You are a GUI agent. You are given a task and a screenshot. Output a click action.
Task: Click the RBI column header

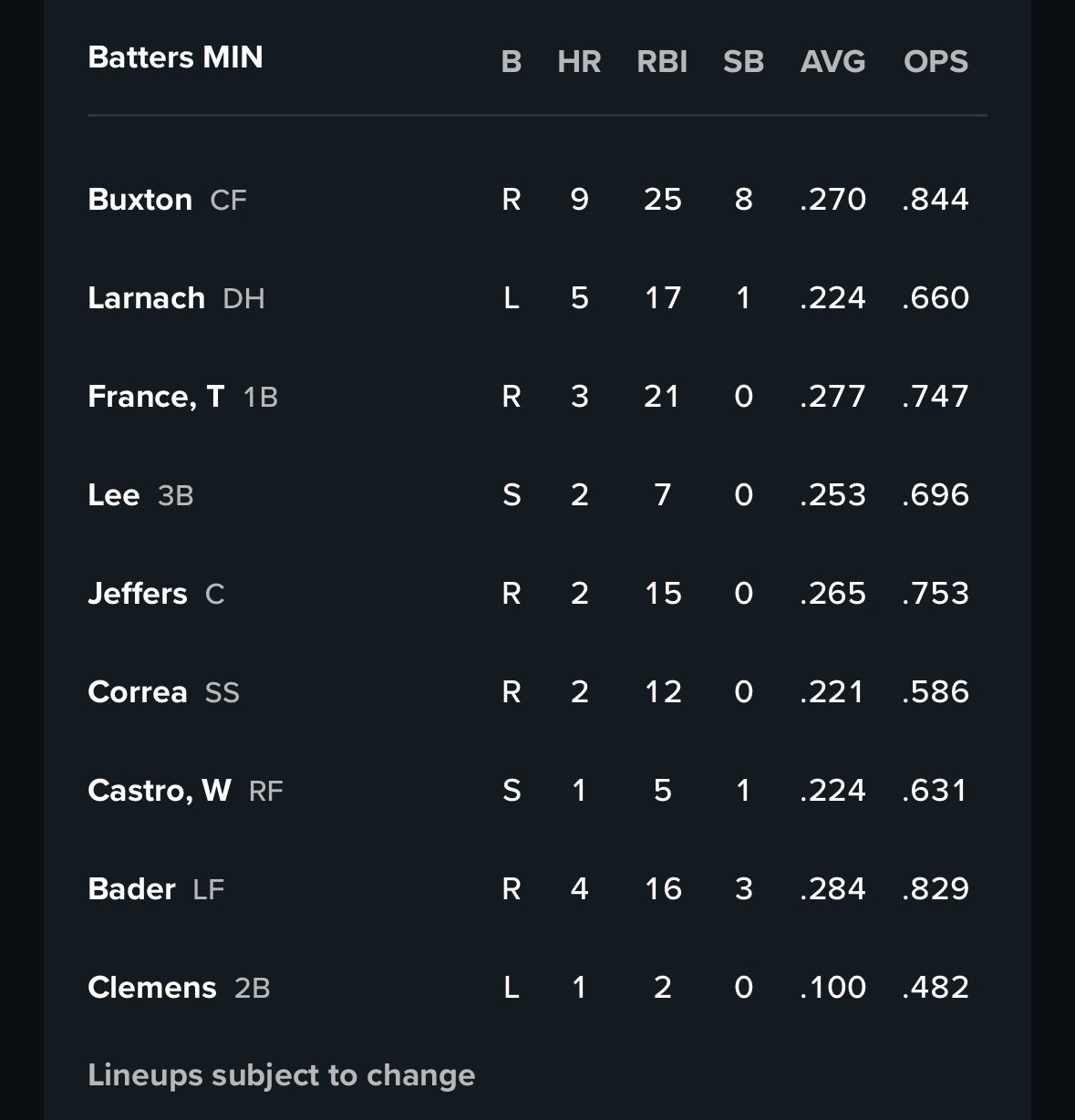(x=662, y=62)
